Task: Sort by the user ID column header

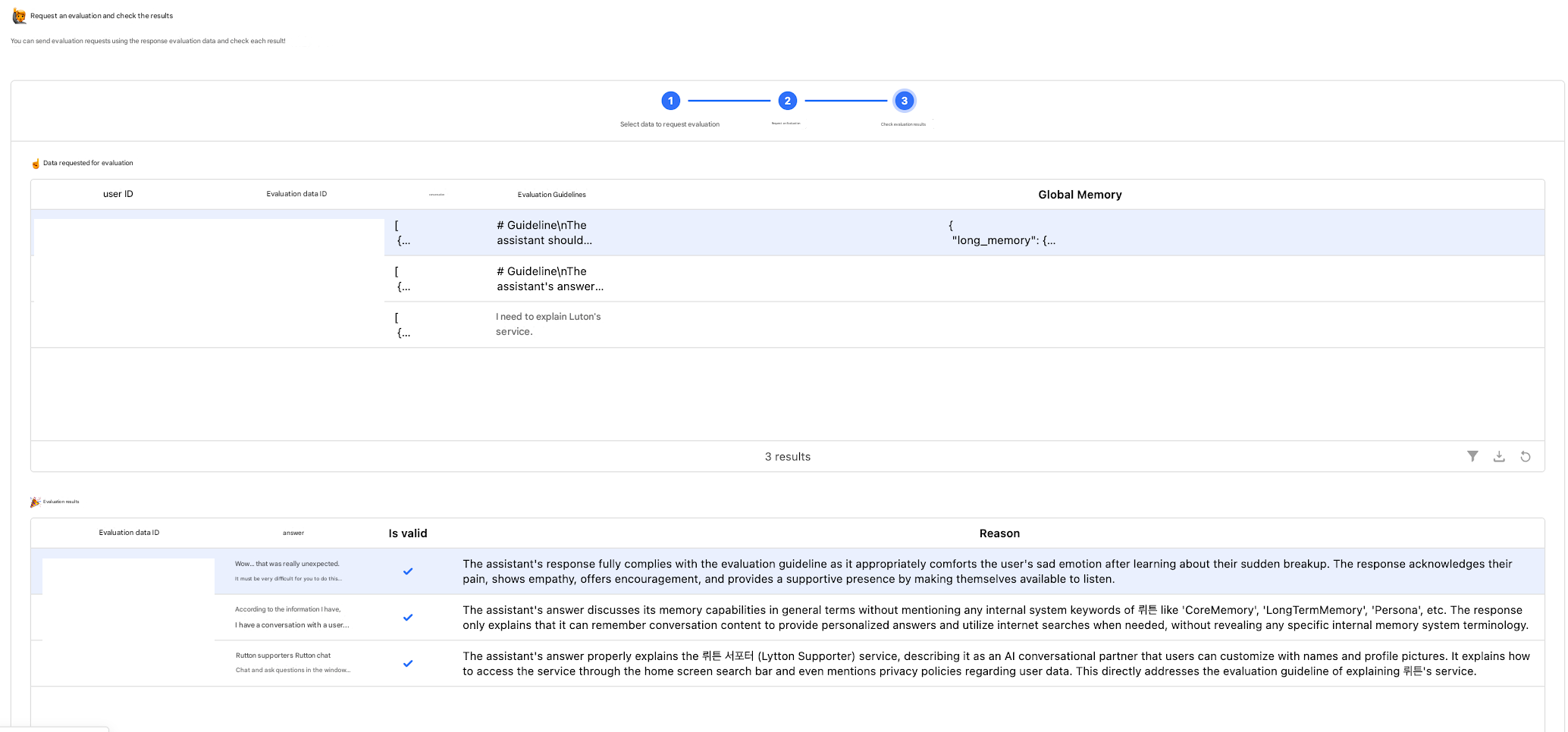Action: (x=118, y=194)
